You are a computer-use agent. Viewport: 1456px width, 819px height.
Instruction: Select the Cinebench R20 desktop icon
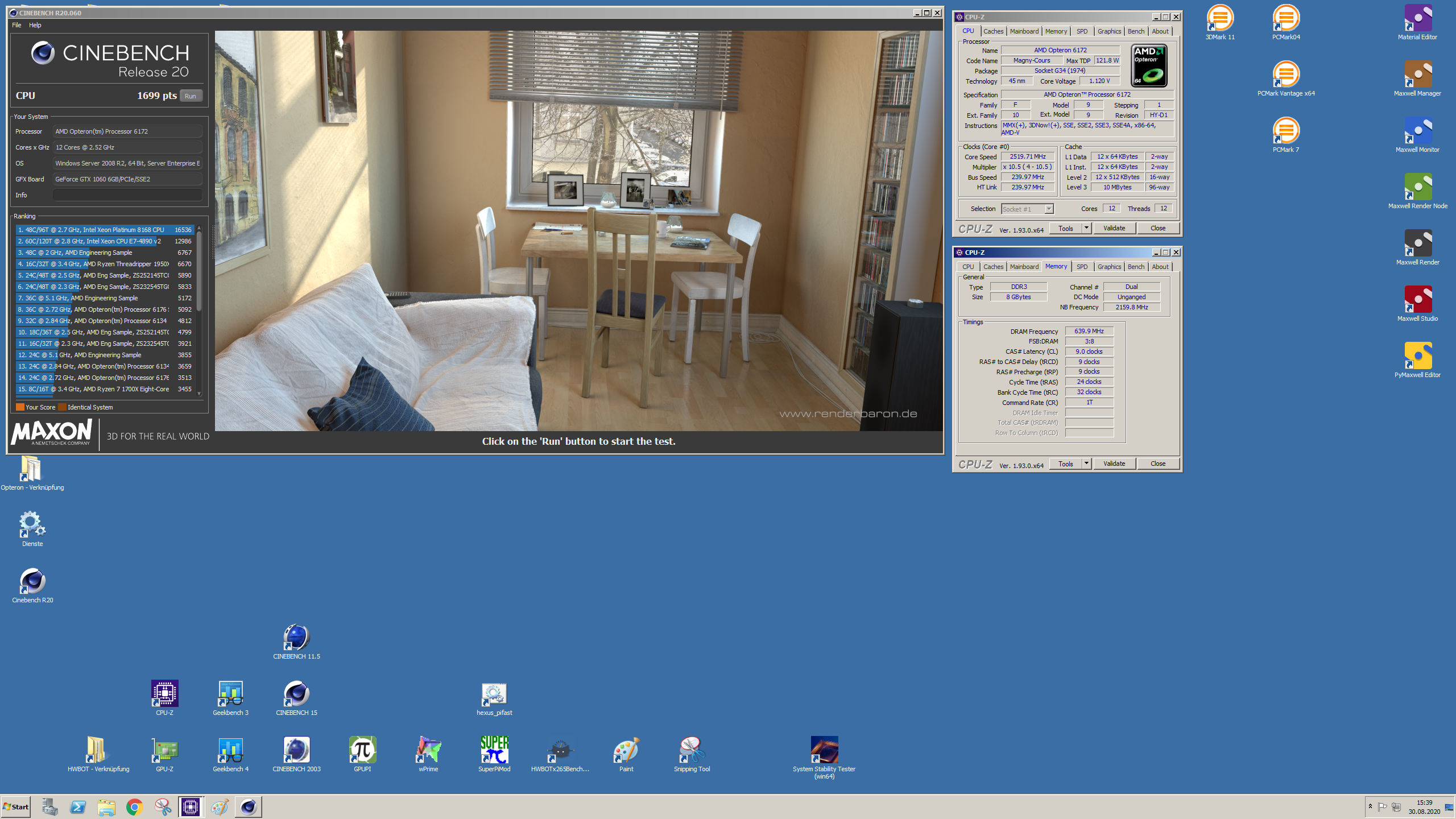point(32,586)
